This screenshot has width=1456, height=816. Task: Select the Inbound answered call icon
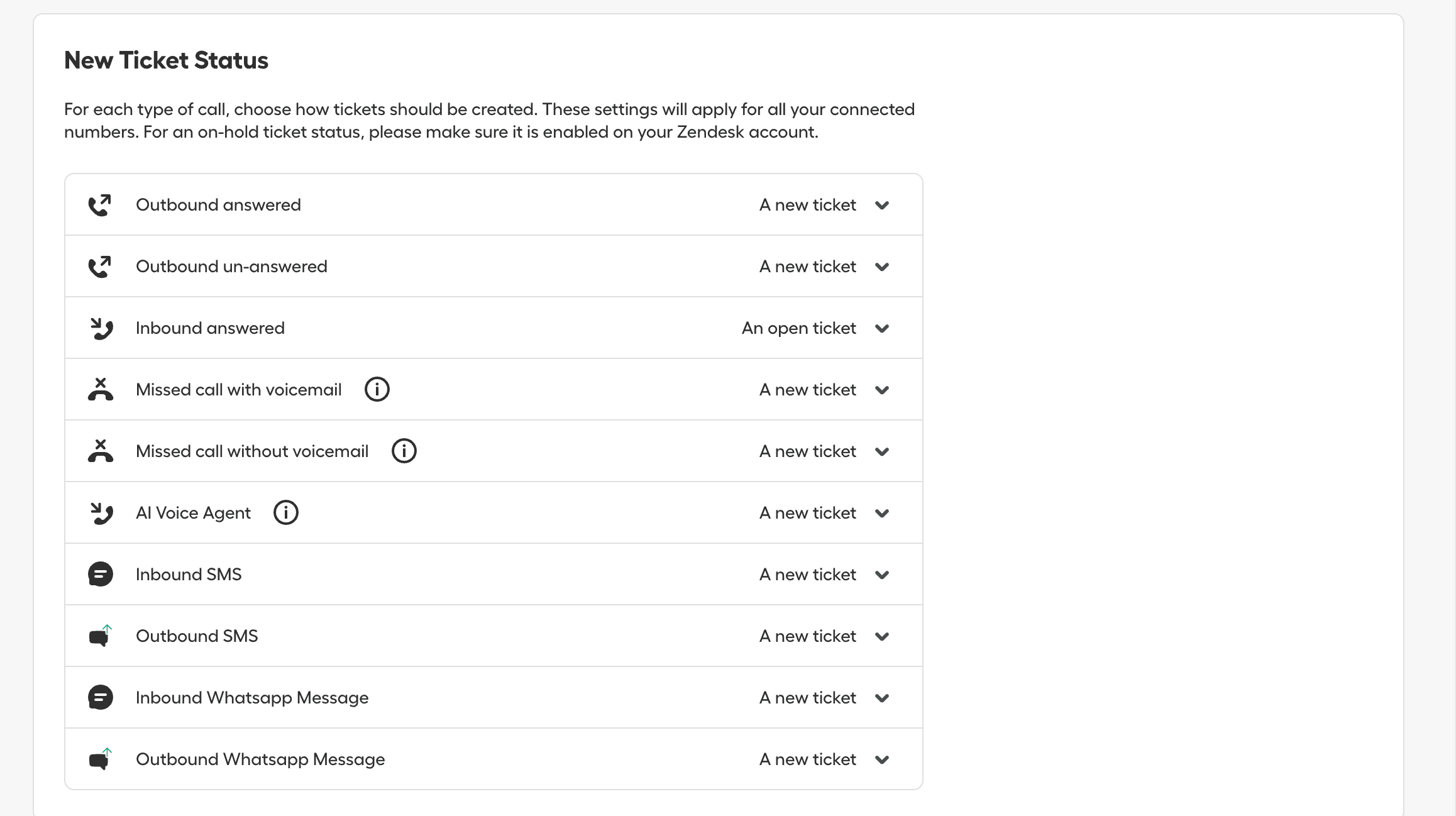[101, 328]
